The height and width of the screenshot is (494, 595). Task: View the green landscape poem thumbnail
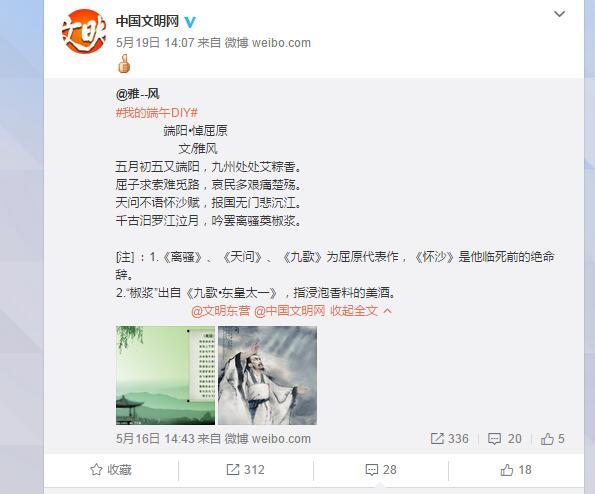(x=165, y=375)
